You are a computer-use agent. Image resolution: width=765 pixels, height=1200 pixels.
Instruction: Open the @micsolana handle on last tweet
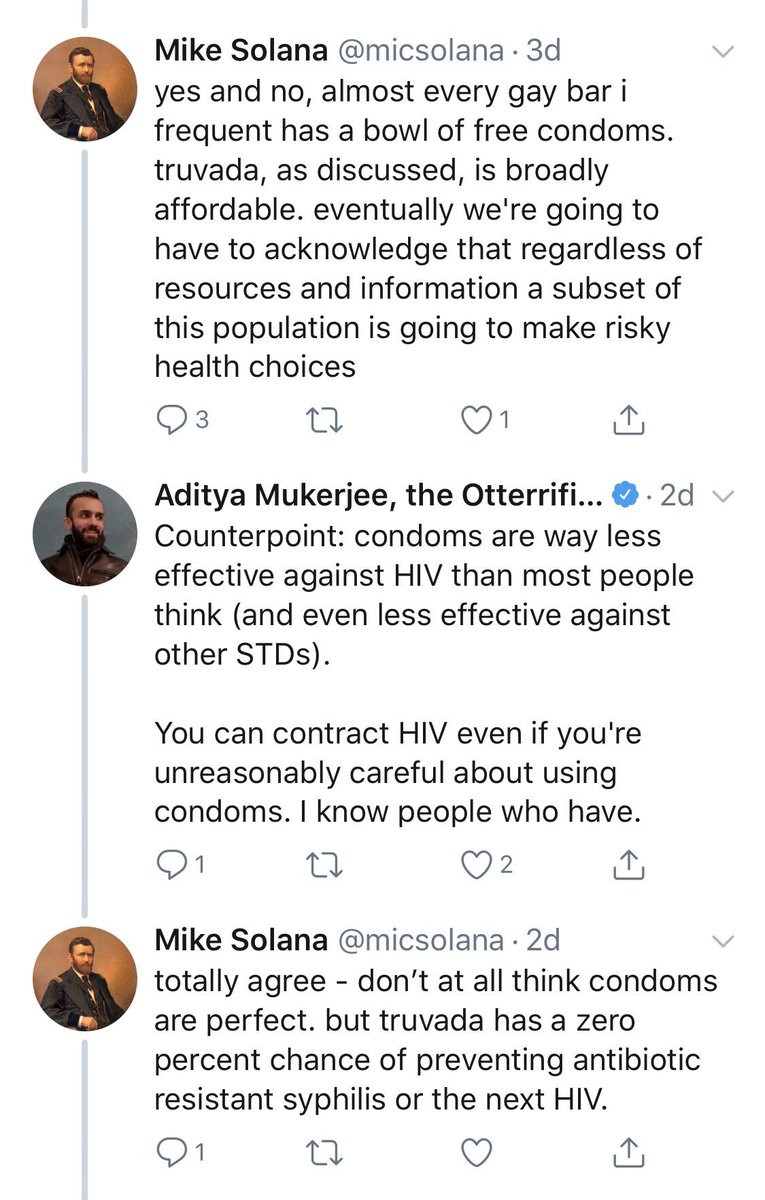(x=419, y=940)
